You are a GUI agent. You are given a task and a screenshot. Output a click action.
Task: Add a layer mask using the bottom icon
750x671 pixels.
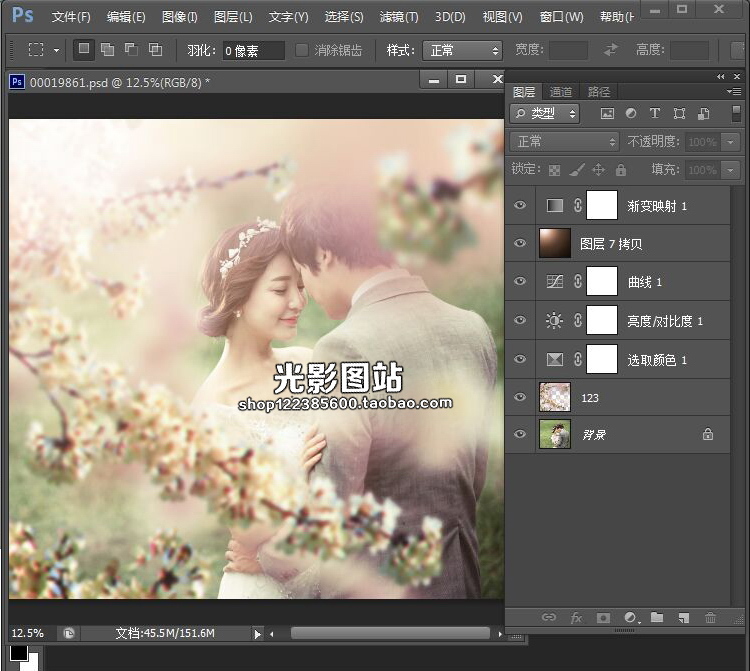(603, 618)
